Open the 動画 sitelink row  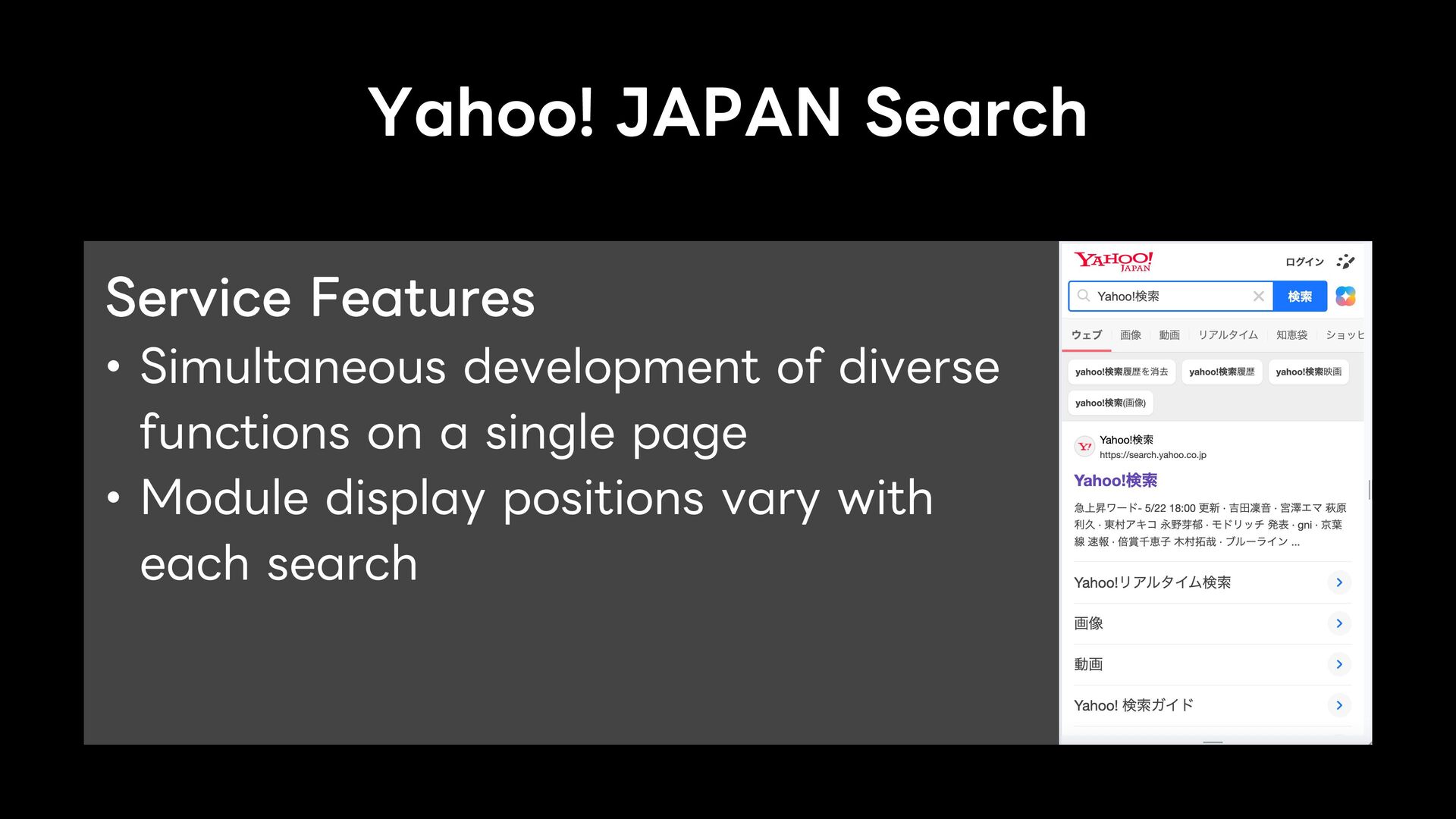1212,664
